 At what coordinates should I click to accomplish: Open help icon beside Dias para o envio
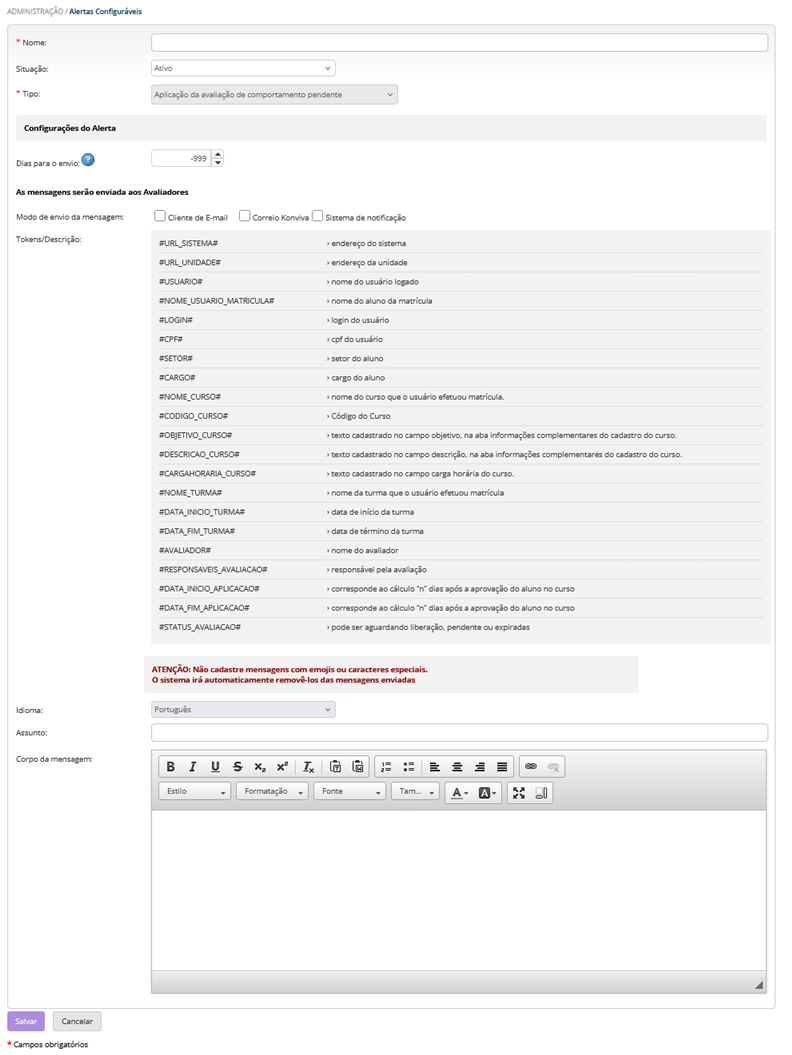click(x=88, y=159)
